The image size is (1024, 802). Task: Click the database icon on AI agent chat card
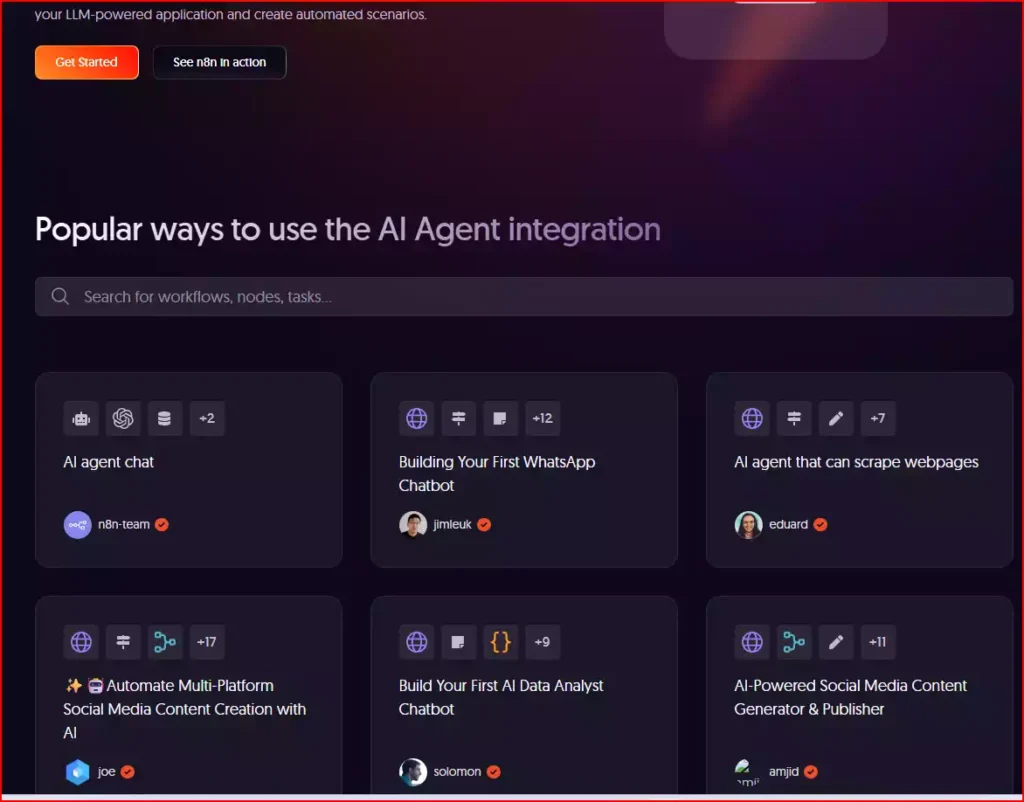[x=165, y=418]
